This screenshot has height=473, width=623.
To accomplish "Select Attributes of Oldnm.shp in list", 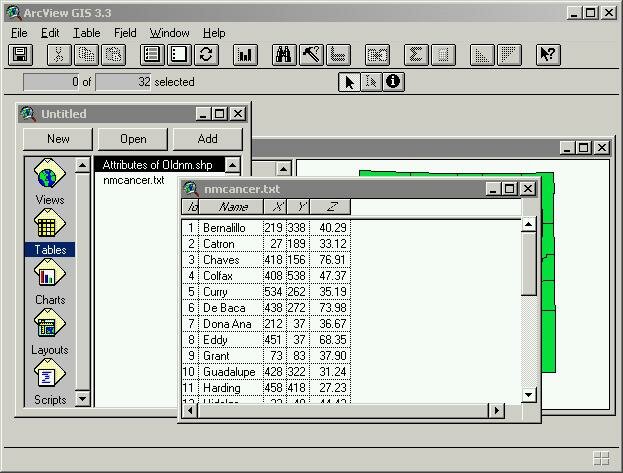I will [x=159, y=165].
